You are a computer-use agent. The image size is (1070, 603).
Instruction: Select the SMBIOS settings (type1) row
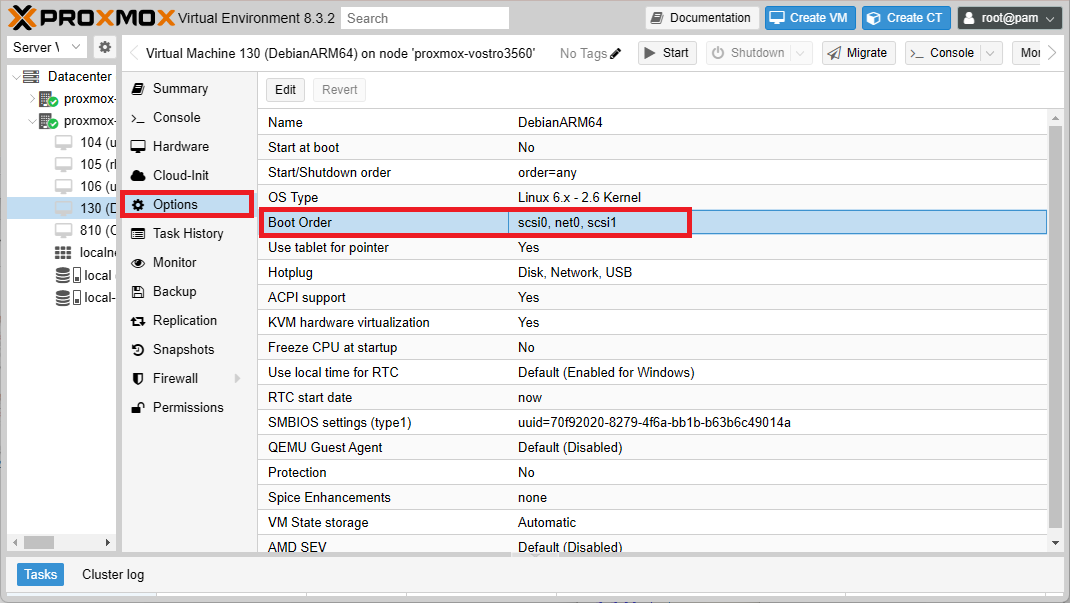(x=652, y=422)
